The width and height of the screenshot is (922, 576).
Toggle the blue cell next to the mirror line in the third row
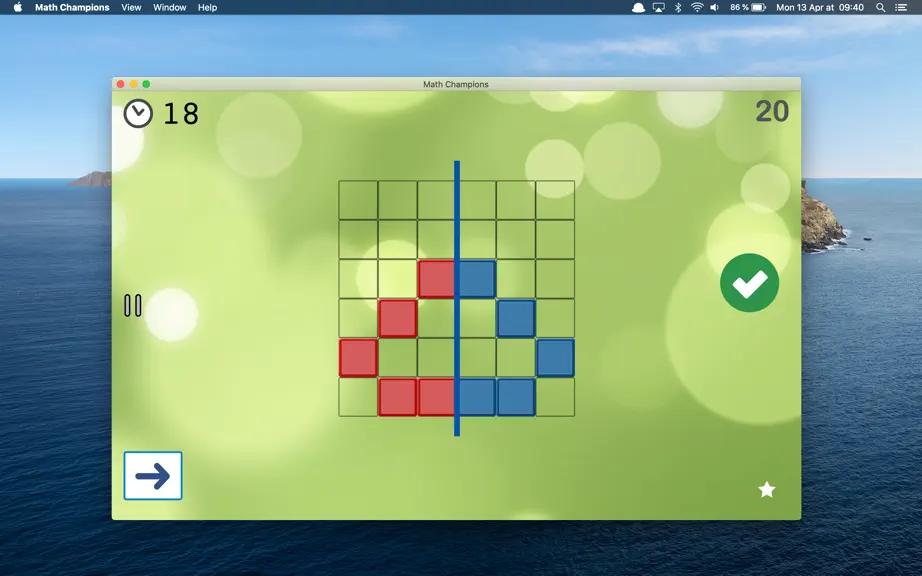point(477,279)
